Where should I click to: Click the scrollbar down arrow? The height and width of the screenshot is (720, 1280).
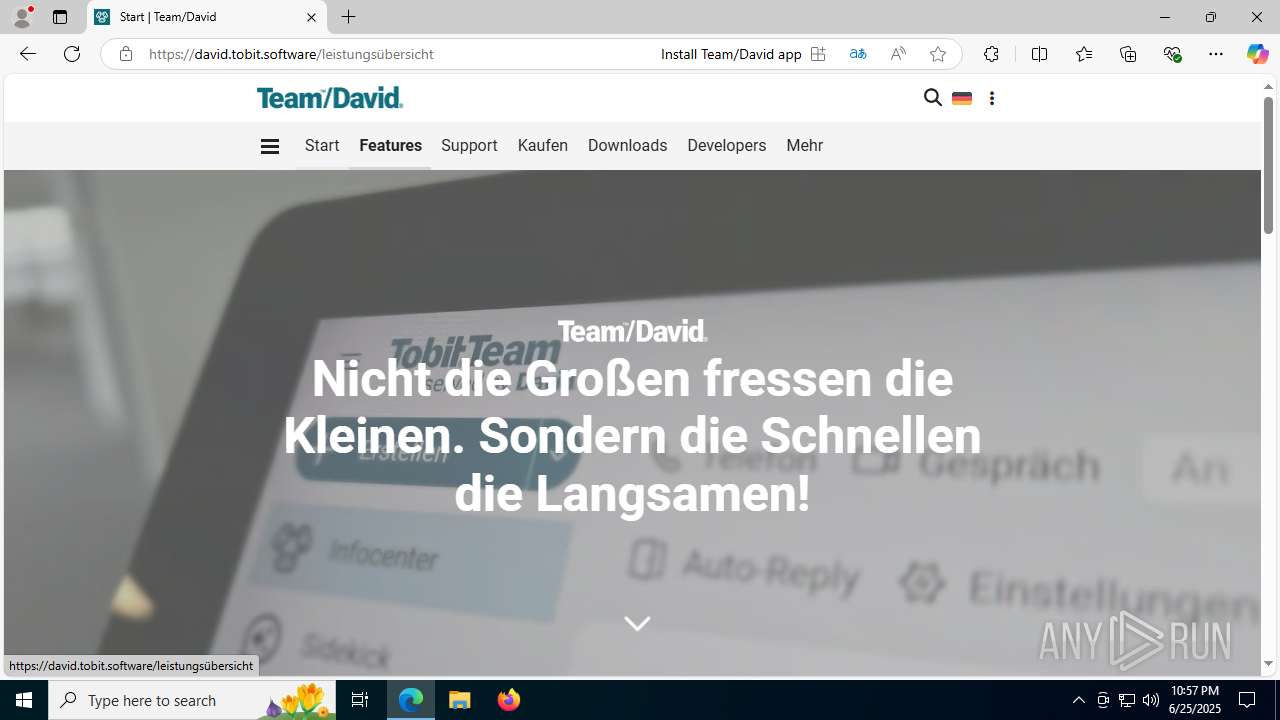pos(1268,664)
